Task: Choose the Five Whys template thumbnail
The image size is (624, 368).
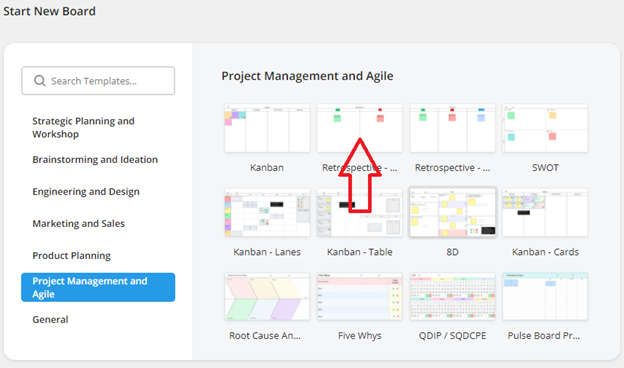Action: (x=359, y=296)
